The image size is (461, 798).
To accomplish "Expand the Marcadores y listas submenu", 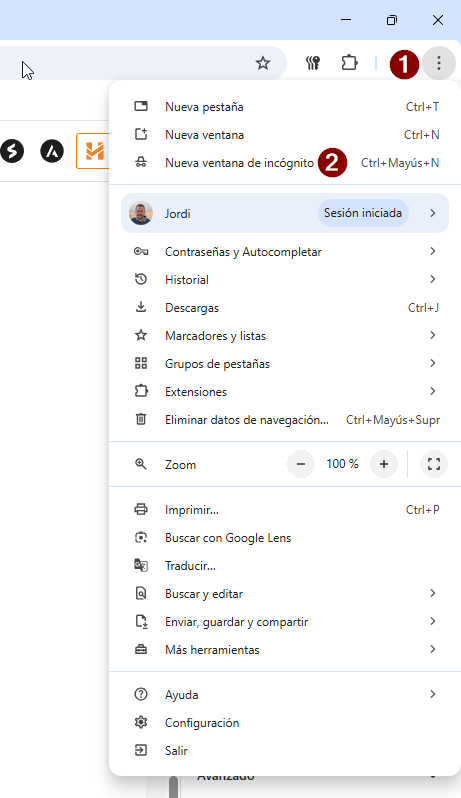I will click(285, 335).
